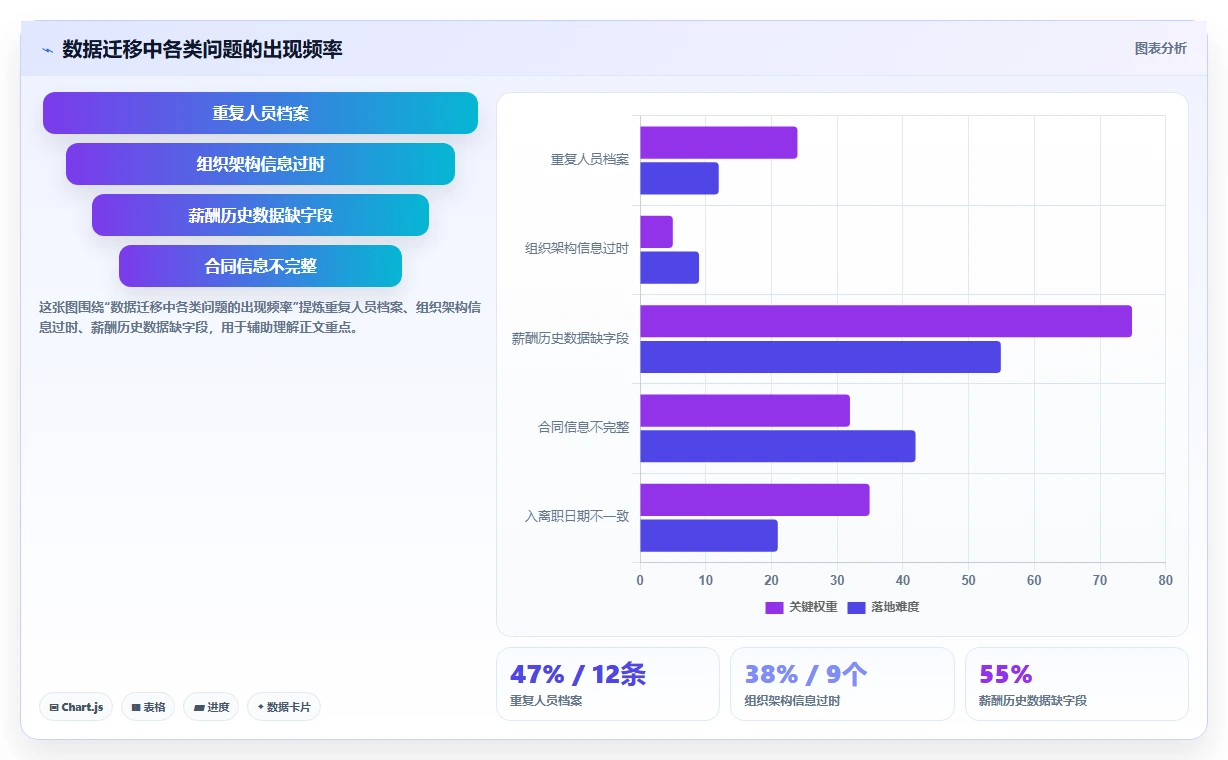This screenshot has width=1228, height=760.
Task: Click the page title 数据迁移中各类问题的出现频率
Action: tap(202, 49)
